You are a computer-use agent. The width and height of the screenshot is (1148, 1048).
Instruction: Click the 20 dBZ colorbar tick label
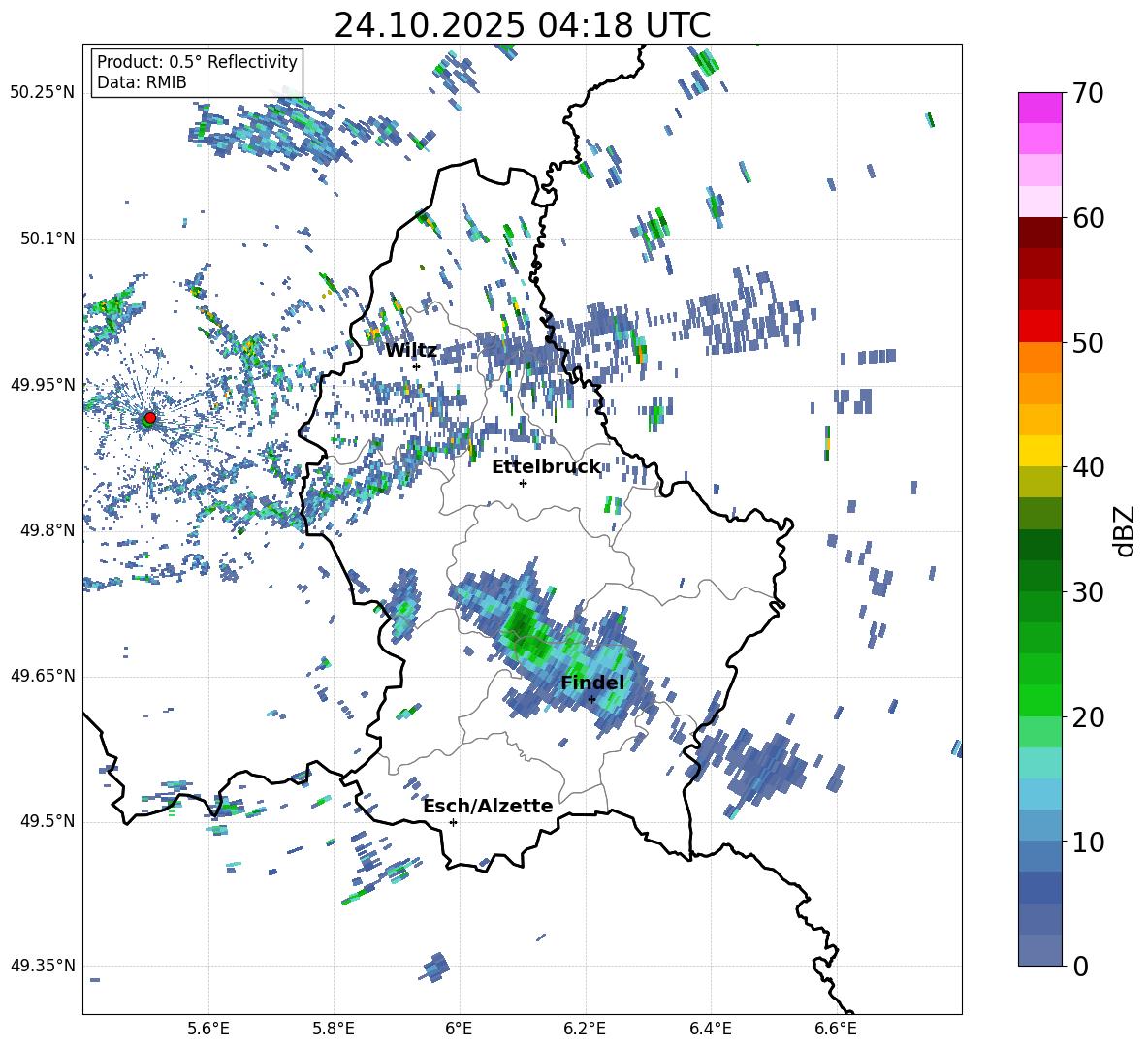point(1088,716)
